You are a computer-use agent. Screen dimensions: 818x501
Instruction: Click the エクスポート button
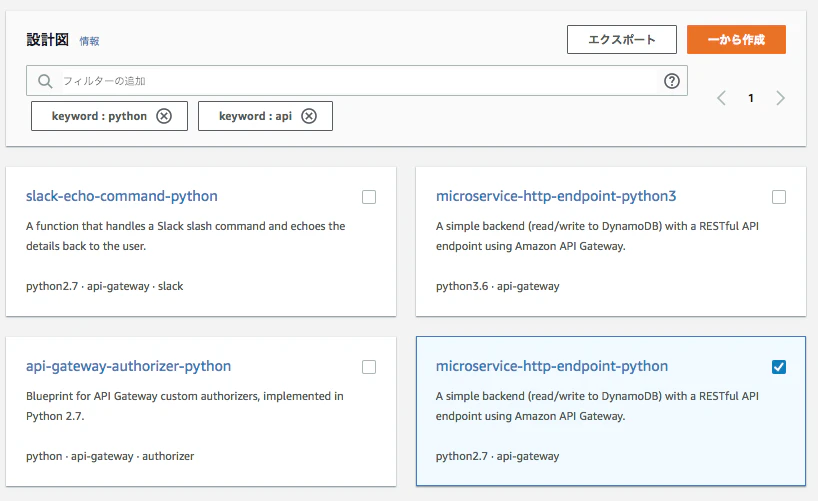[x=622, y=39]
